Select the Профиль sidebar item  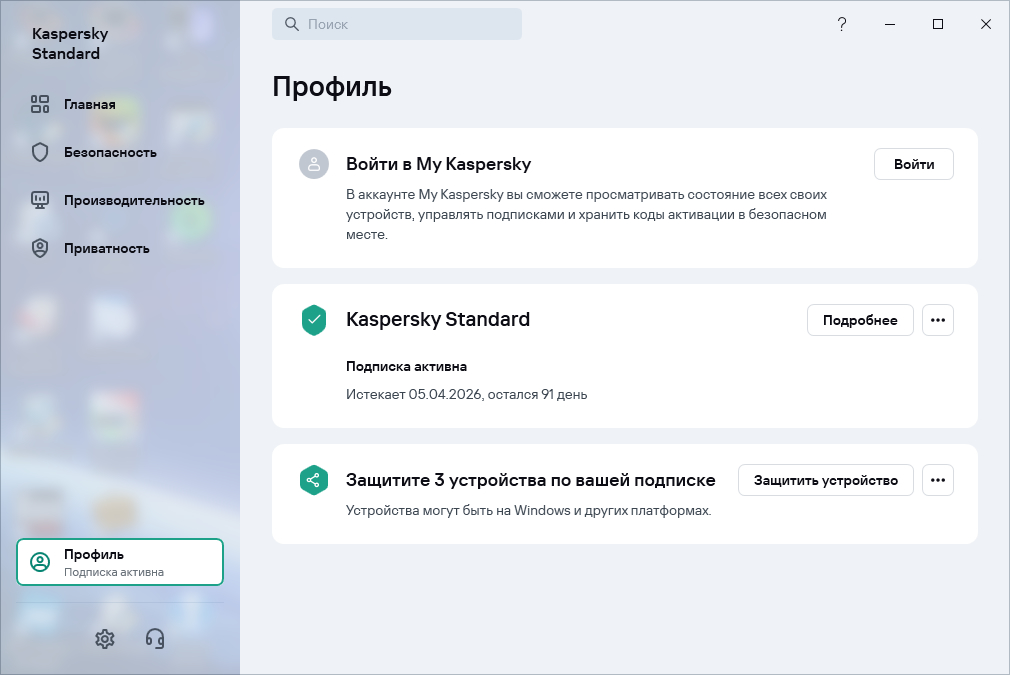point(120,562)
